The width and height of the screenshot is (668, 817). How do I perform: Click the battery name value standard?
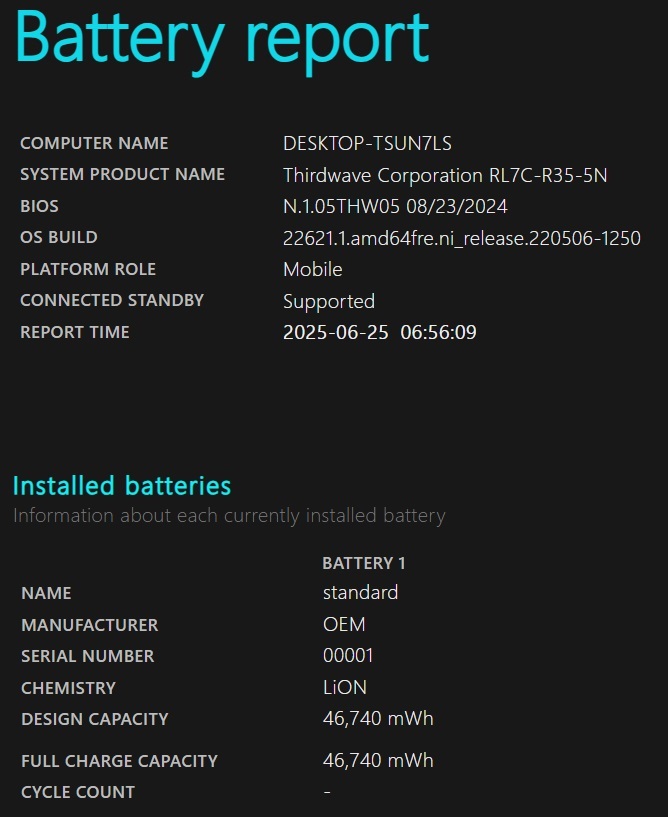(x=360, y=592)
